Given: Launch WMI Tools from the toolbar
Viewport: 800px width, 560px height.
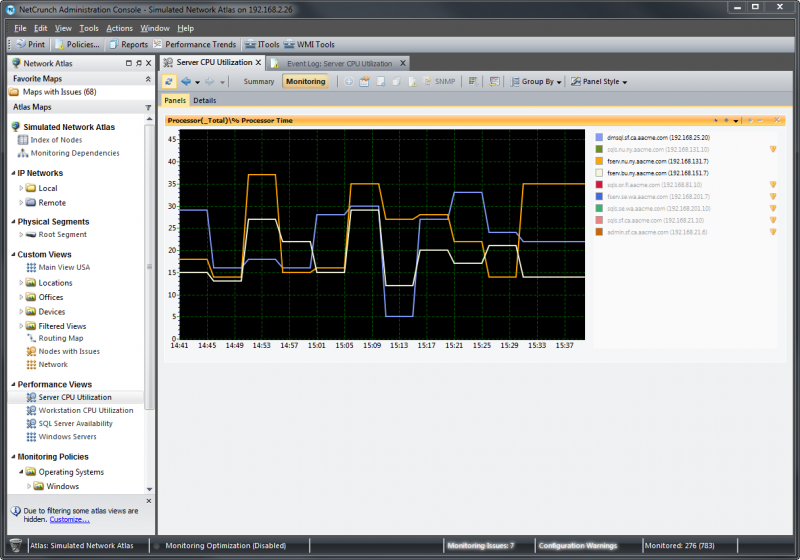Looking at the screenshot, I should pyautogui.click(x=309, y=44).
